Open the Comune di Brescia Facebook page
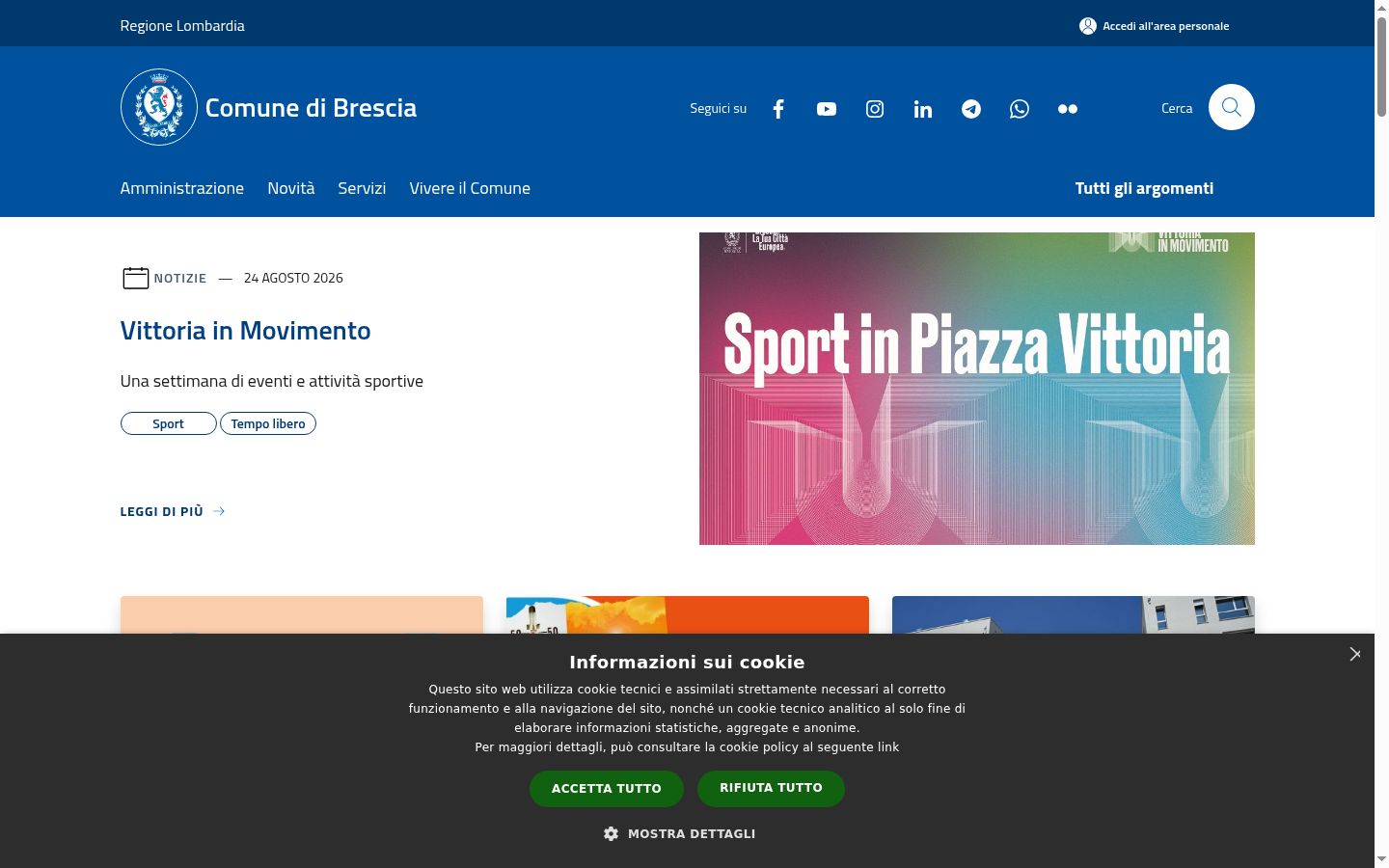This screenshot has height=868, width=1389. click(778, 109)
